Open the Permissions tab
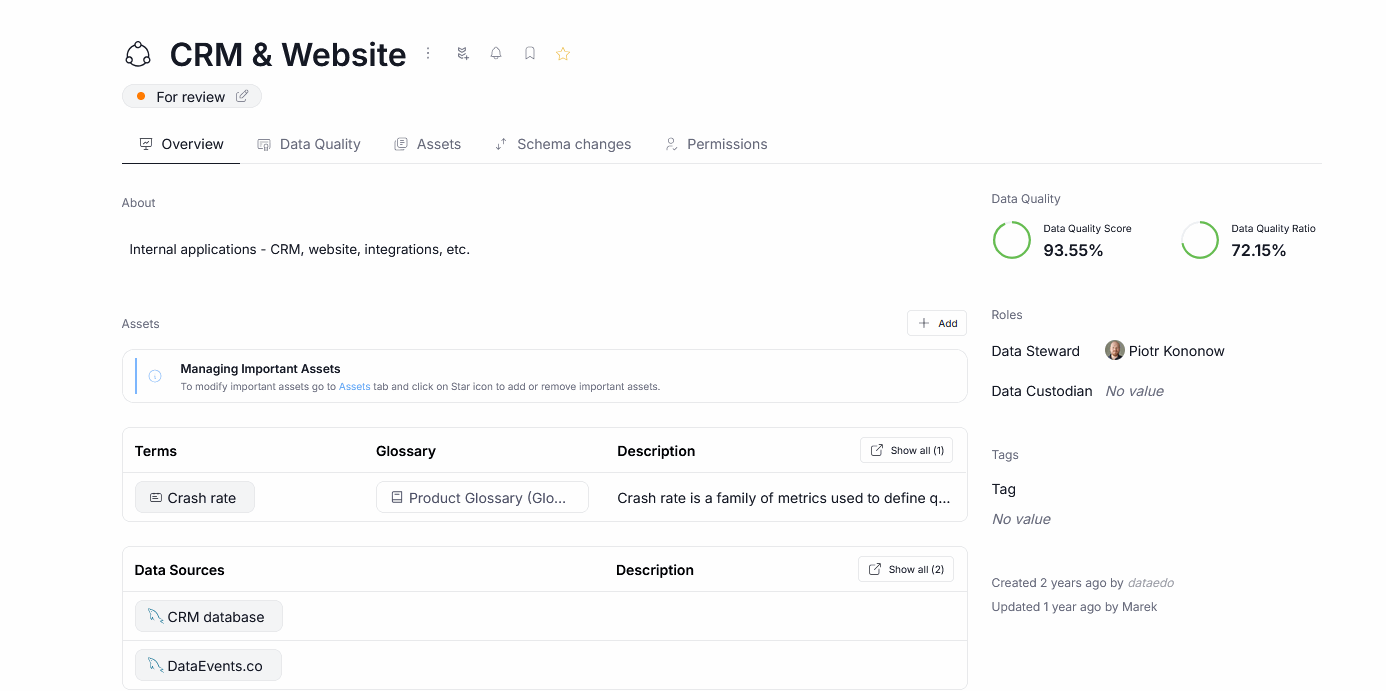This screenshot has width=1386, height=691. [716, 144]
